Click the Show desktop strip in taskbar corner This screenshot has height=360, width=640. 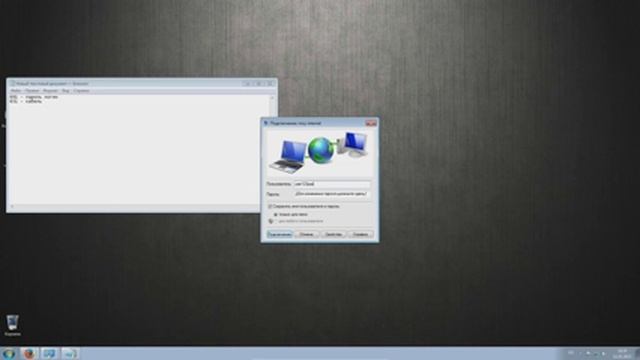[637, 353]
